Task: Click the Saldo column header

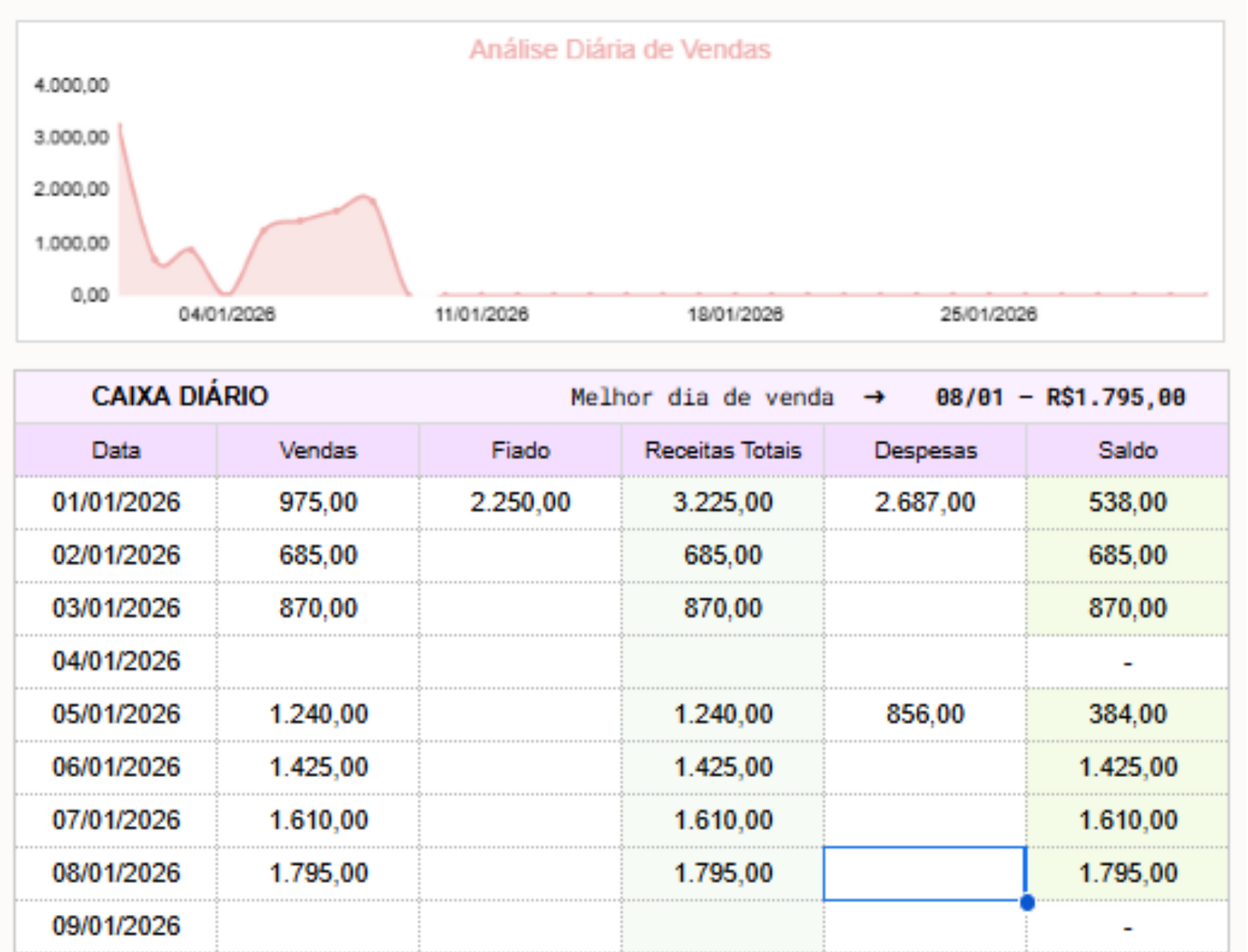Action: (1127, 451)
